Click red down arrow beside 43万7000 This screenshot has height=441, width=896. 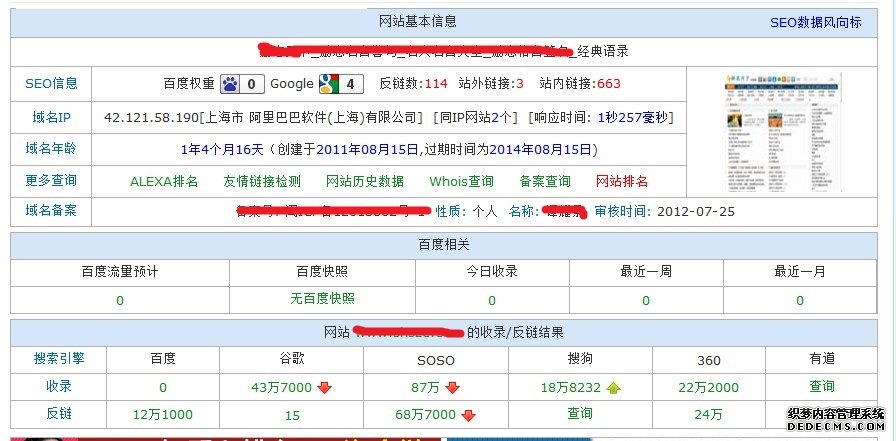click(x=324, y=387)
